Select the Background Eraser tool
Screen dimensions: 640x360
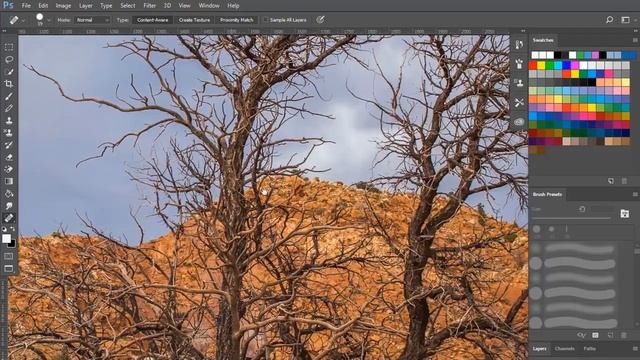click(x=9, y=169)
